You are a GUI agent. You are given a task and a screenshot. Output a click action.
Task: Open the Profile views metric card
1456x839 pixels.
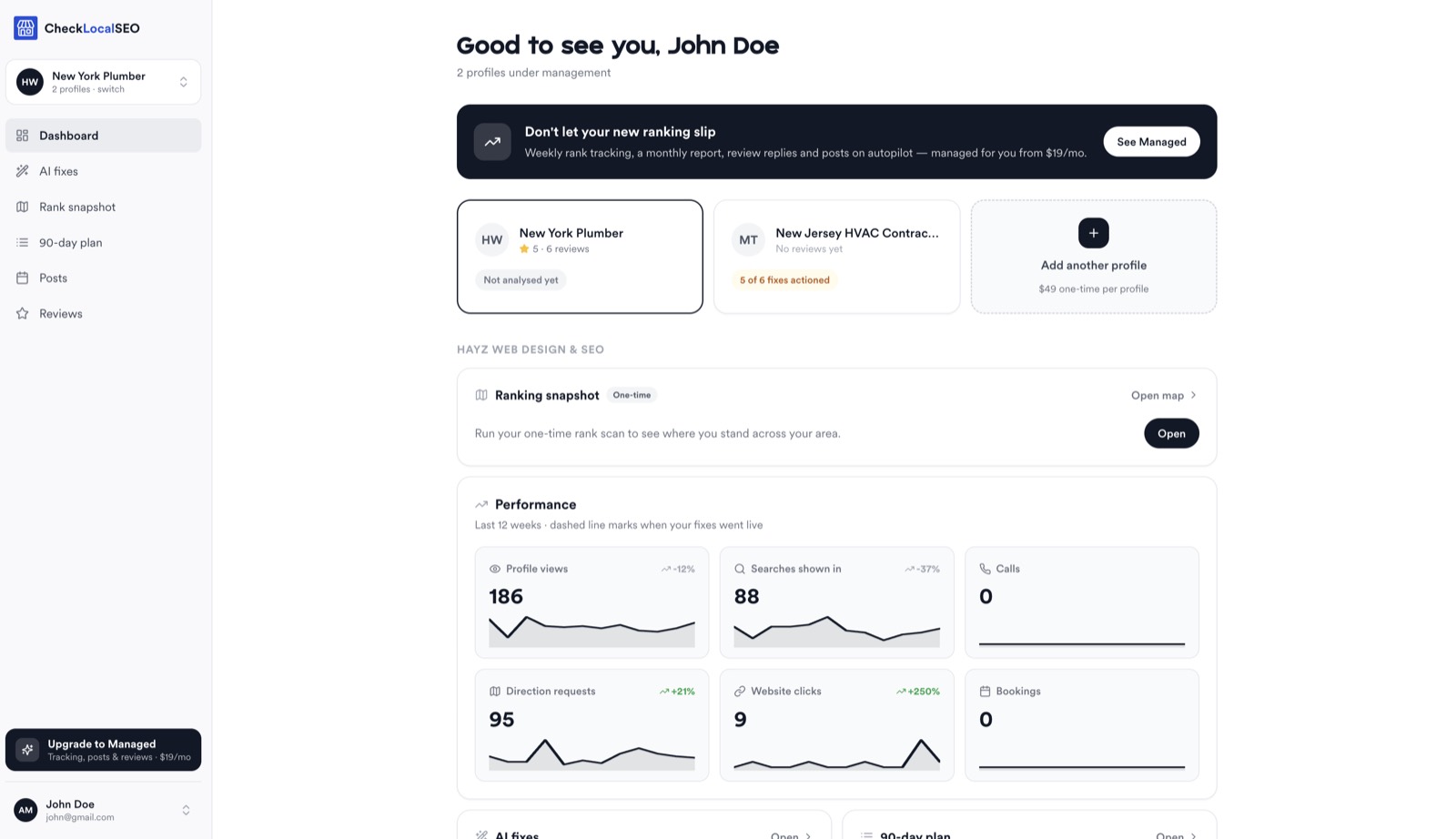(591, 602)
